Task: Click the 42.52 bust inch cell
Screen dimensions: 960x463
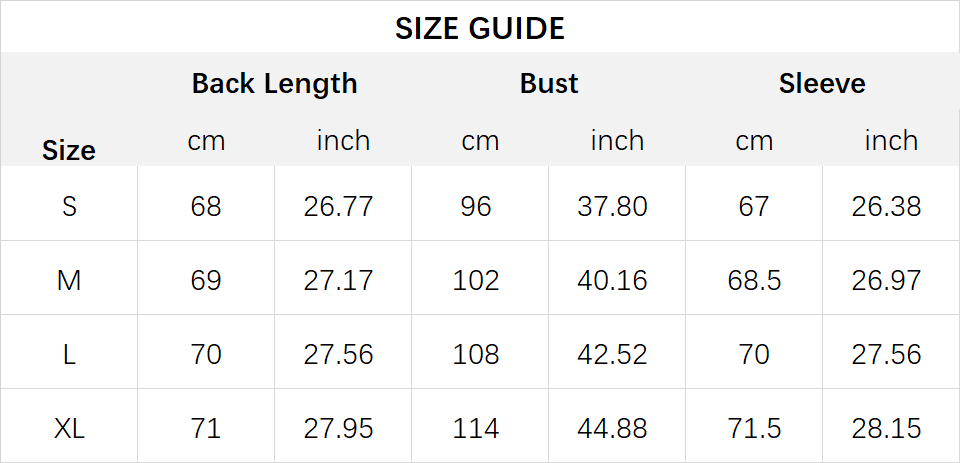Action: point(612,355)
